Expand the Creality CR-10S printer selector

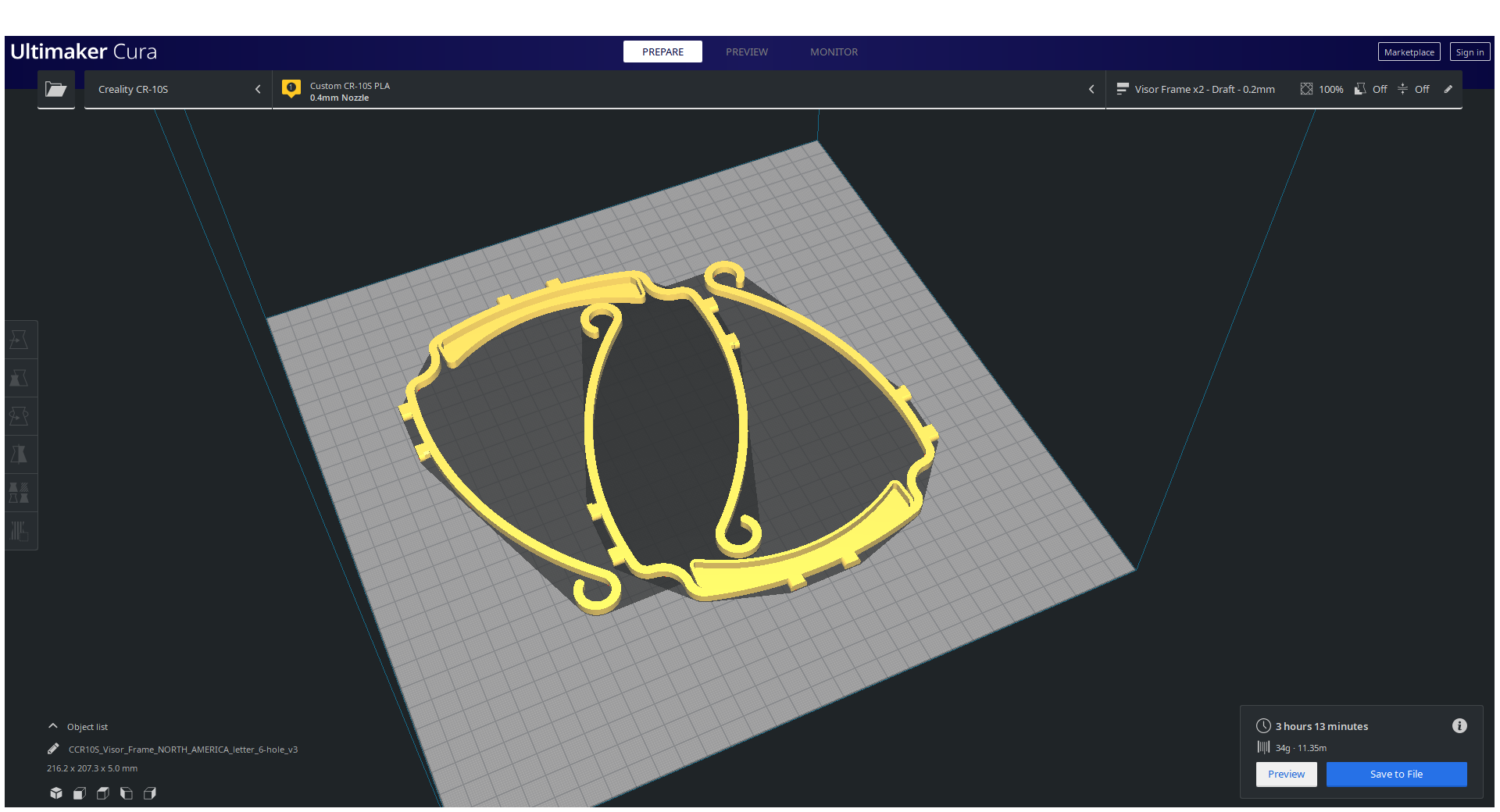click(178, 89)
